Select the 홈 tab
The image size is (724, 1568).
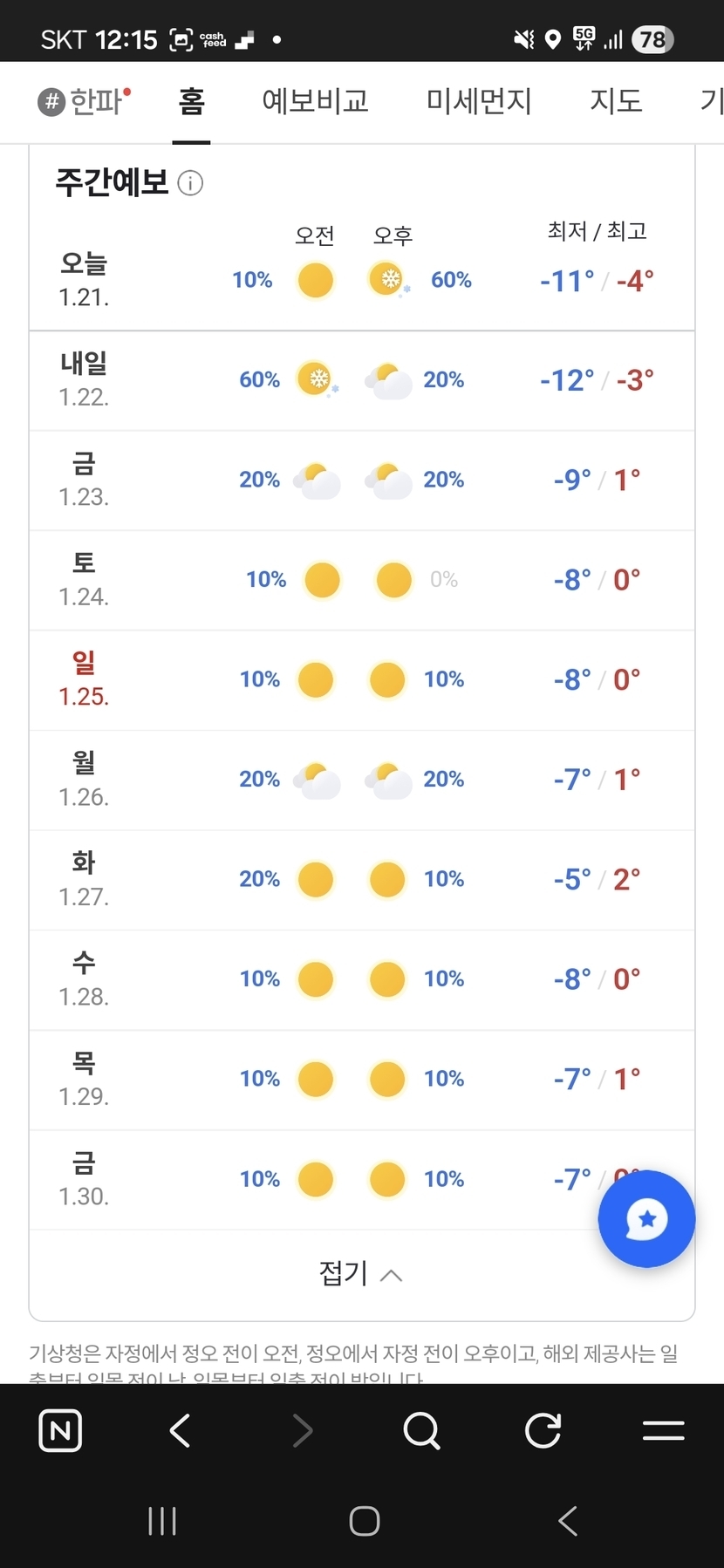pyautogui.click(x=191, y=101)
